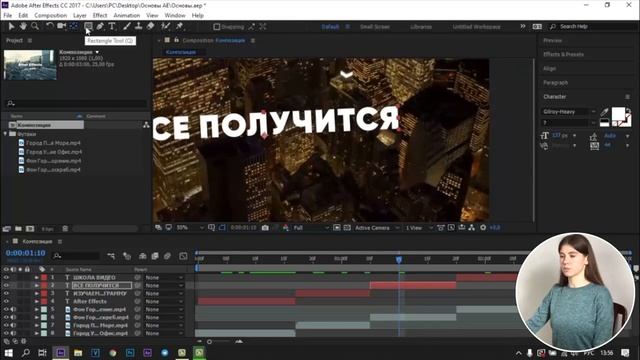Select the Zoom magnifier tool

[35, 26]
